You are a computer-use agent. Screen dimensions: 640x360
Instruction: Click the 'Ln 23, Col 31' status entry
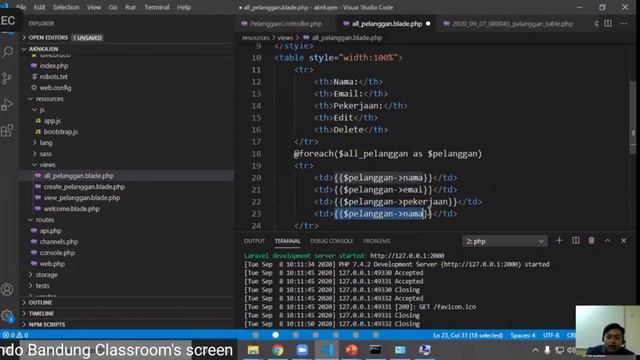tap(468, 335)
